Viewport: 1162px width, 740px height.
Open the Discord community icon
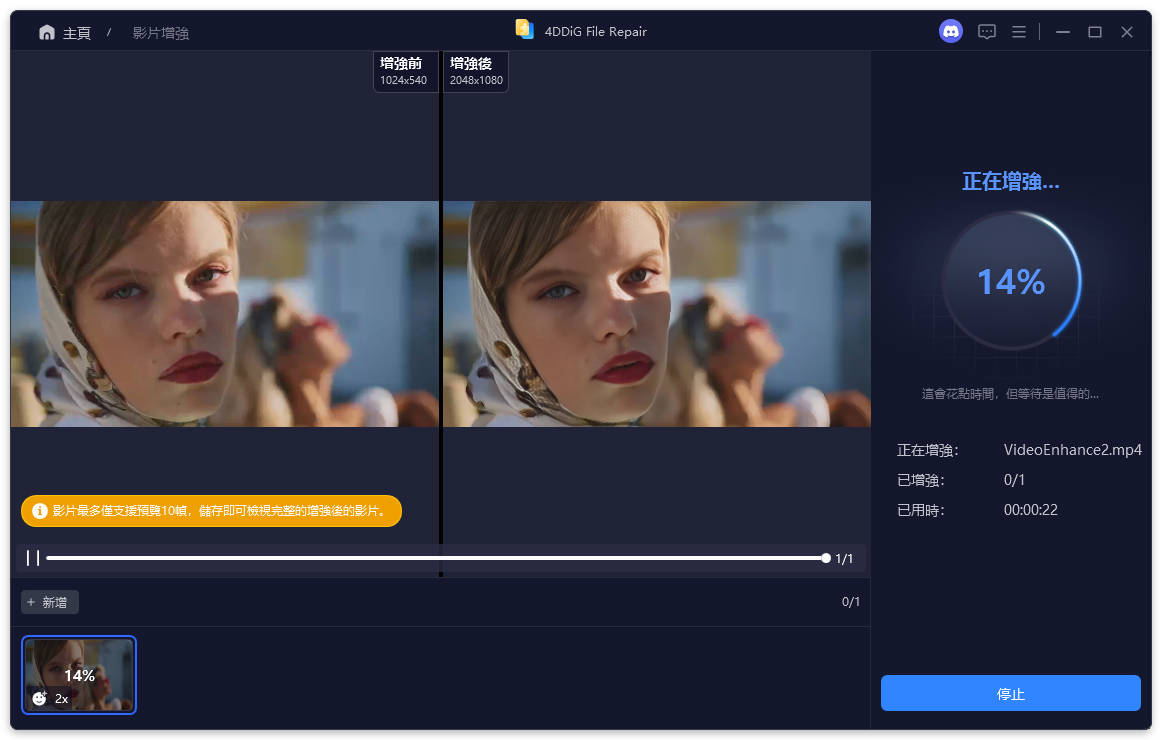950,31
